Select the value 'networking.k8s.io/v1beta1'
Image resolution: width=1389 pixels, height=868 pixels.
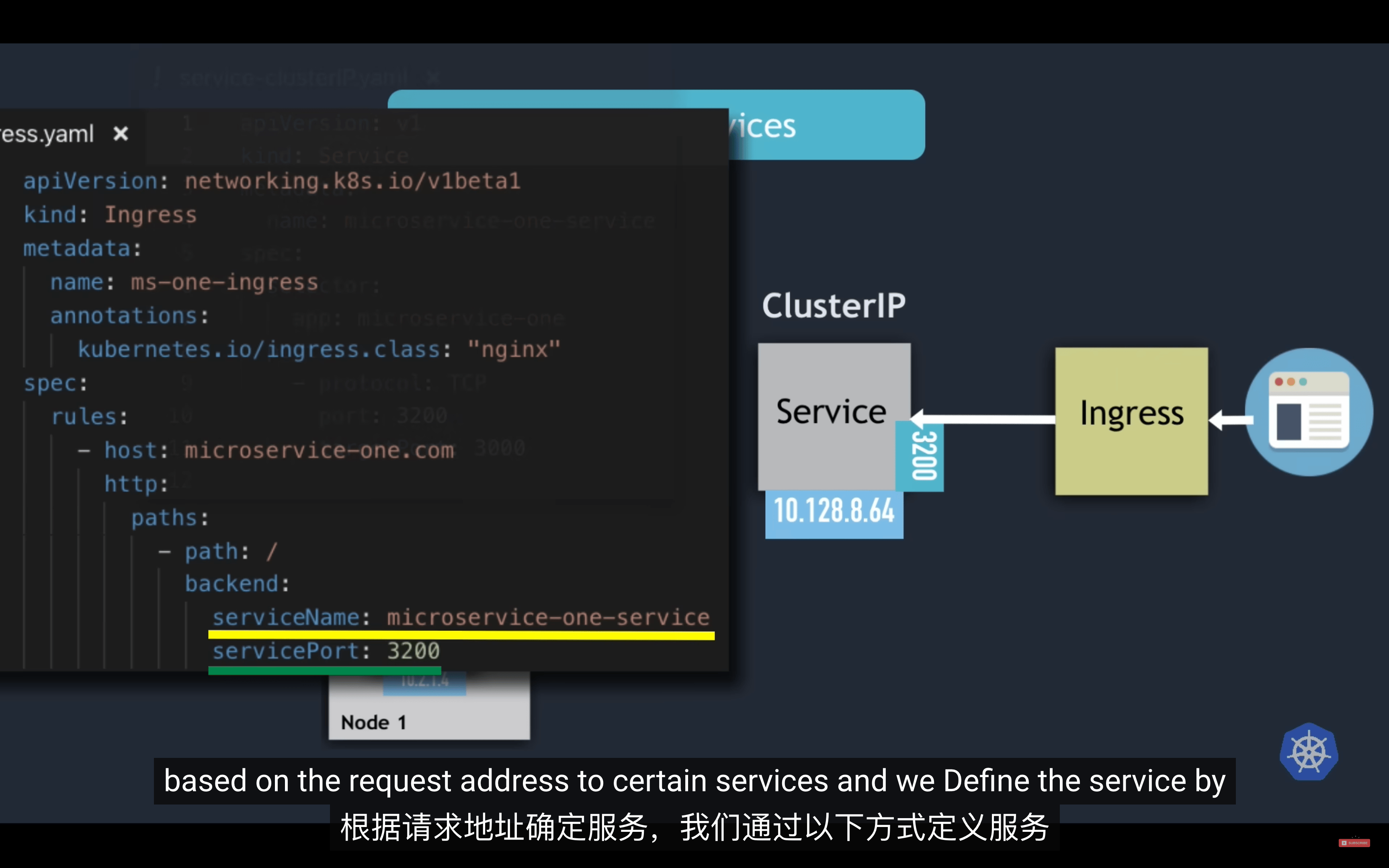352,181
